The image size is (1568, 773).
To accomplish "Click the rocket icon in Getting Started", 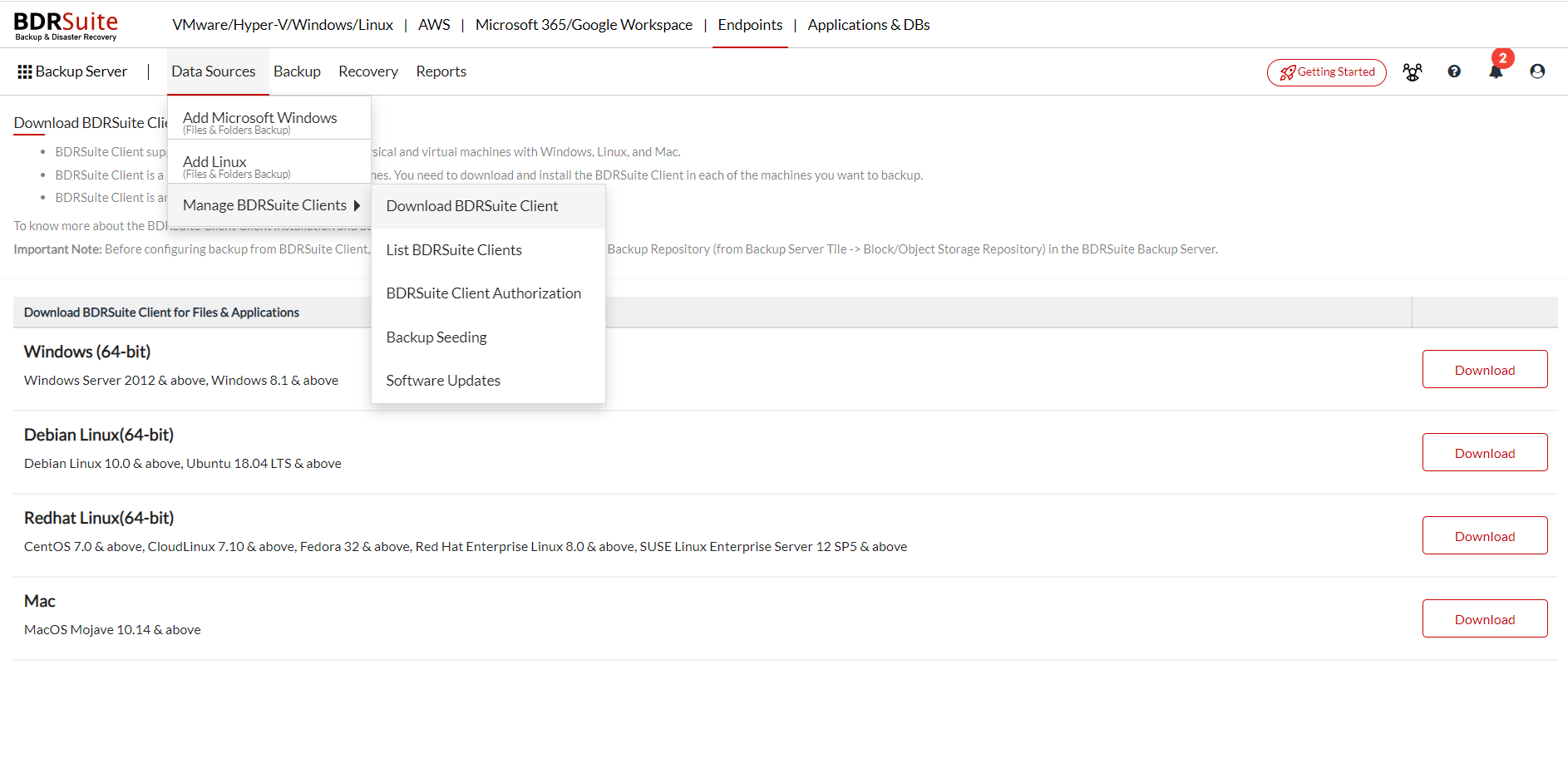I will 1288,73.
